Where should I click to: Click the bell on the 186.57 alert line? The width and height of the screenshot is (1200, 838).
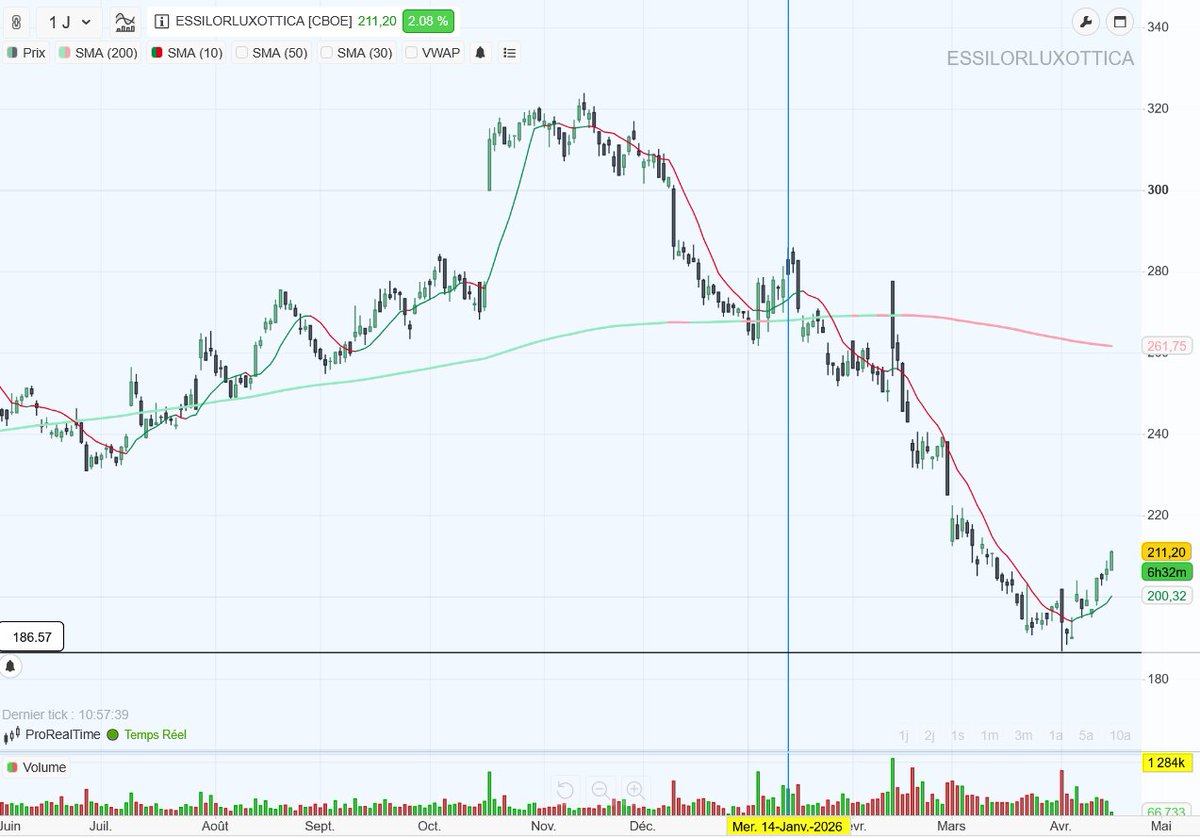tap(10, 666)
